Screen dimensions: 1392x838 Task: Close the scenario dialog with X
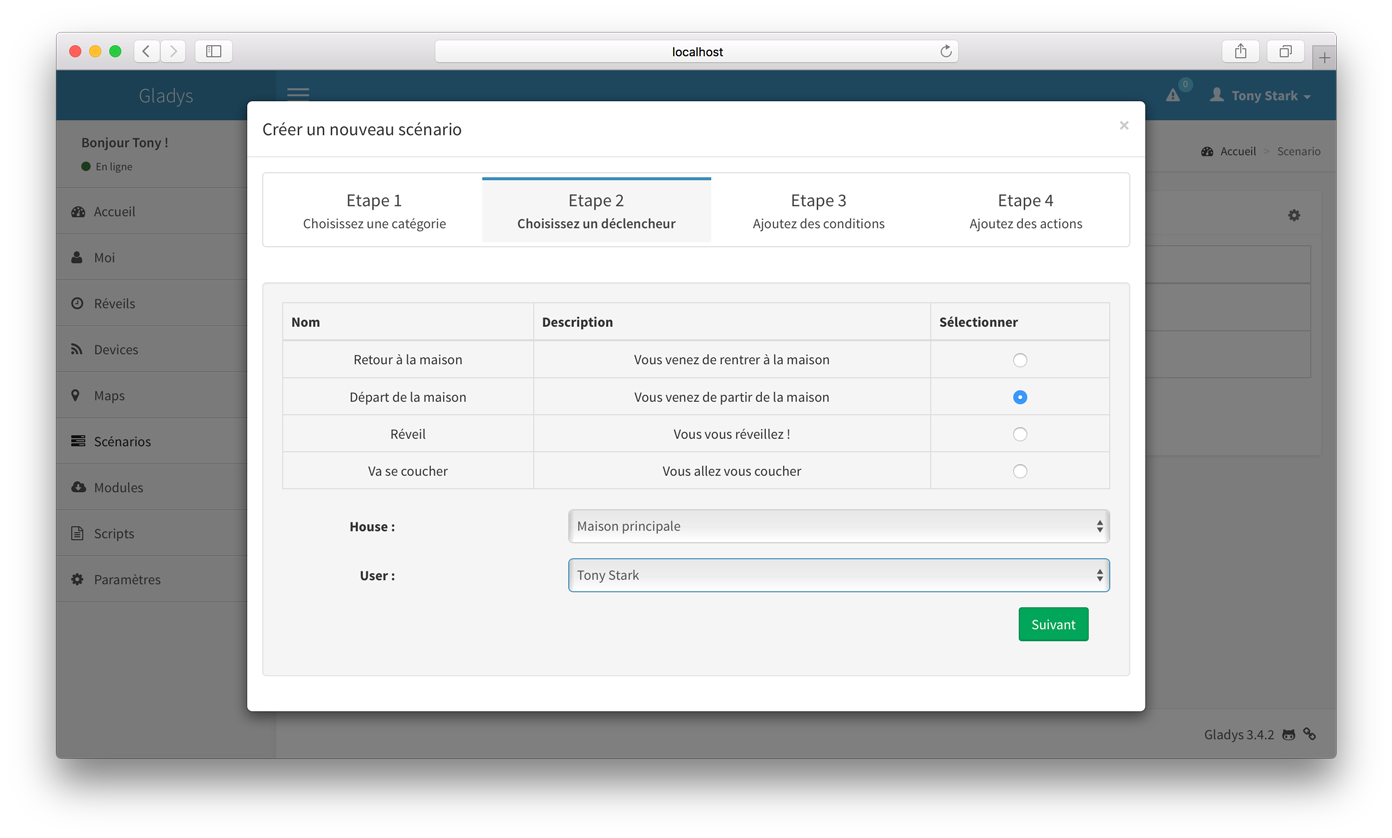point(1124,125)
